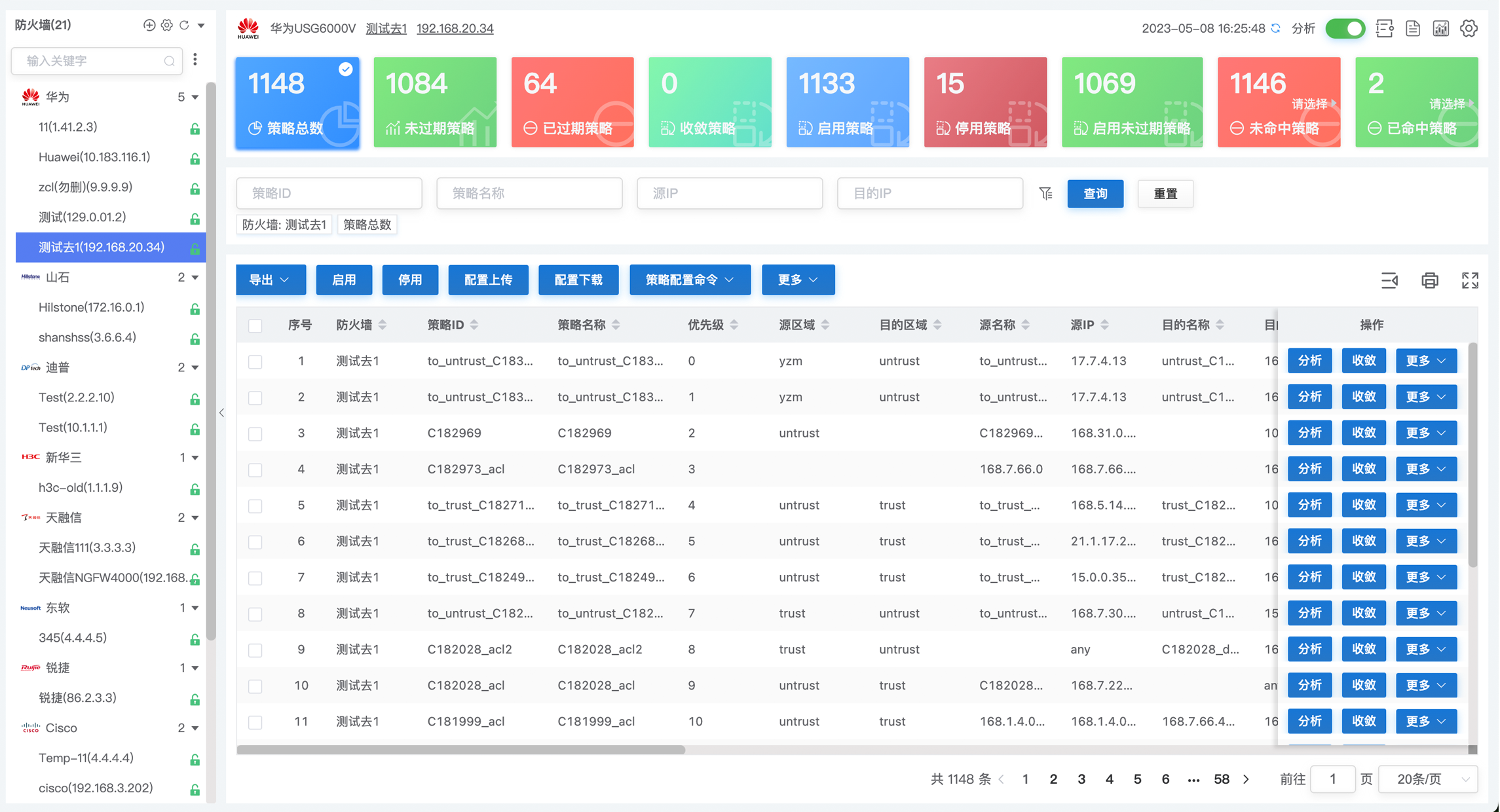Sort by 策略ID column
Screen dimensions: 1500x812
[474, 325]
